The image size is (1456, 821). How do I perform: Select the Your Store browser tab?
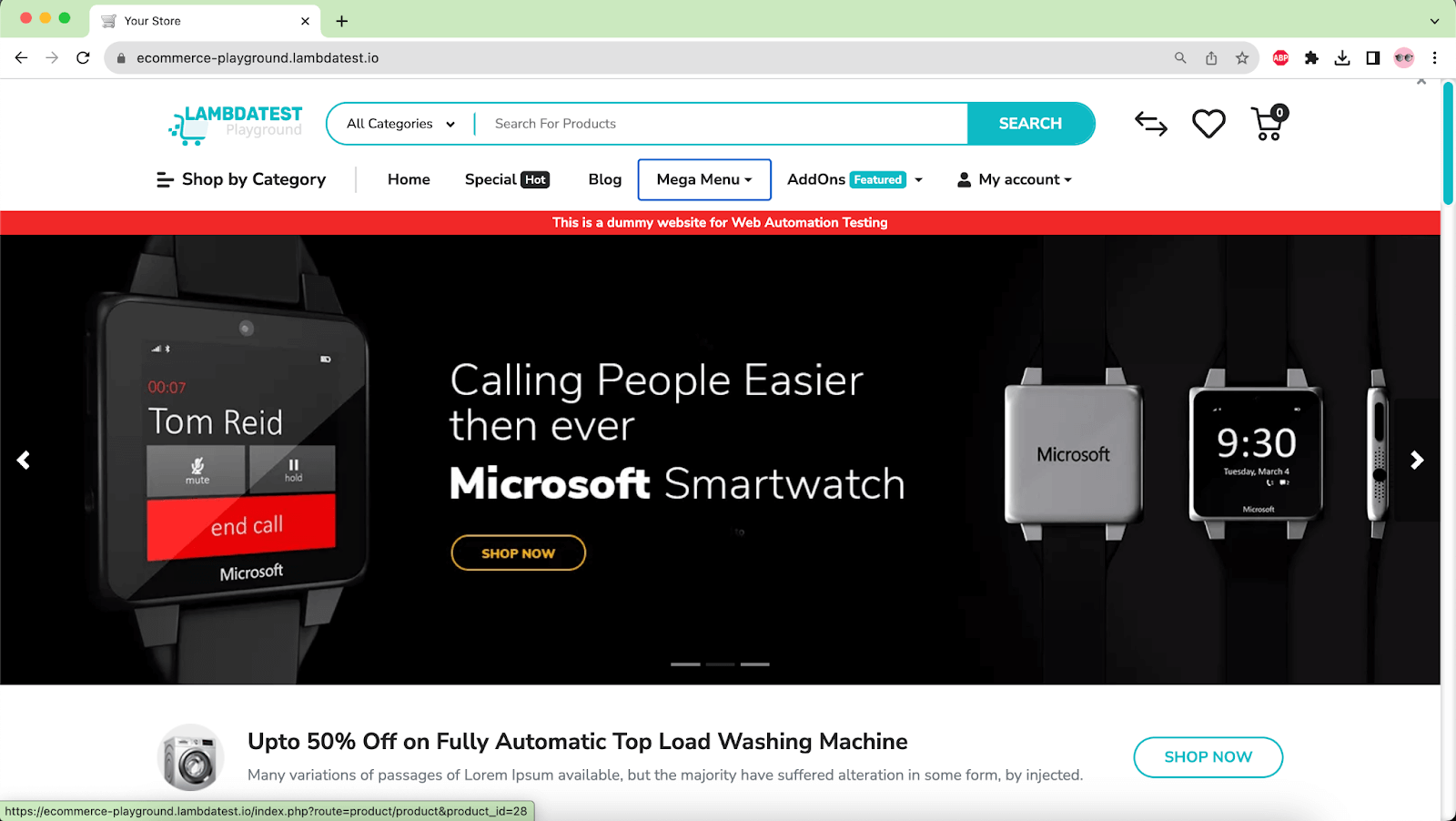(206, 21)
